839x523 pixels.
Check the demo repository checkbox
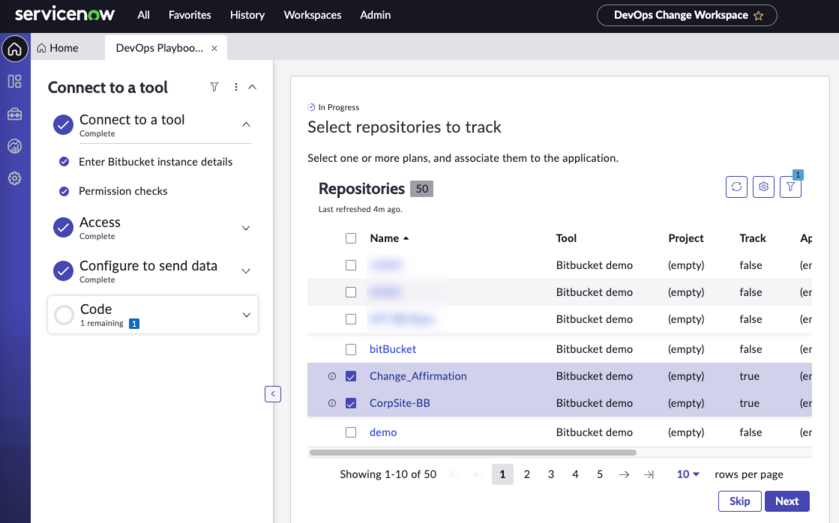[x=350, y=432]
